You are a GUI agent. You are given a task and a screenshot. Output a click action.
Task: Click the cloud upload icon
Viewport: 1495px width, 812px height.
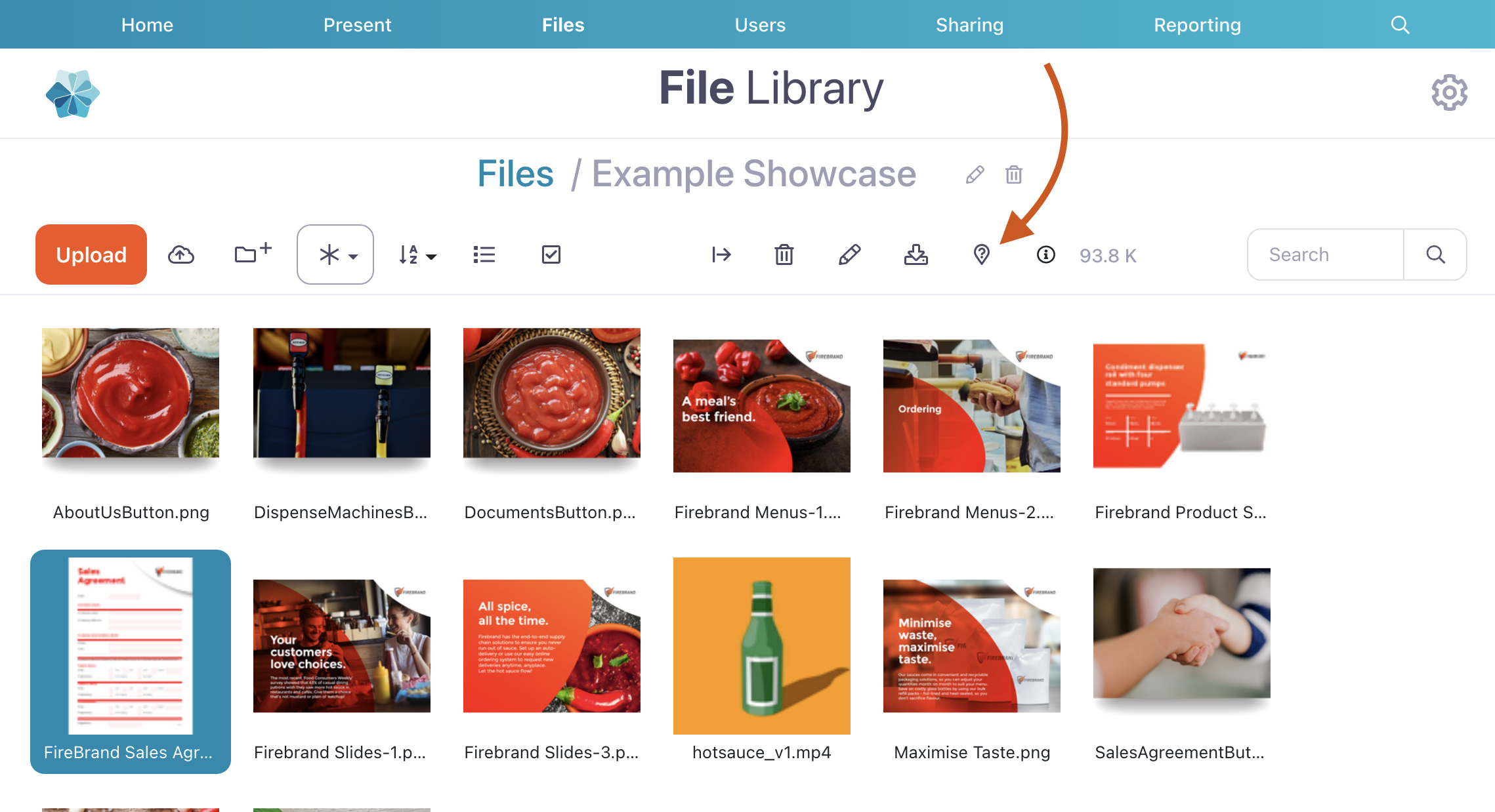point(181,254)
